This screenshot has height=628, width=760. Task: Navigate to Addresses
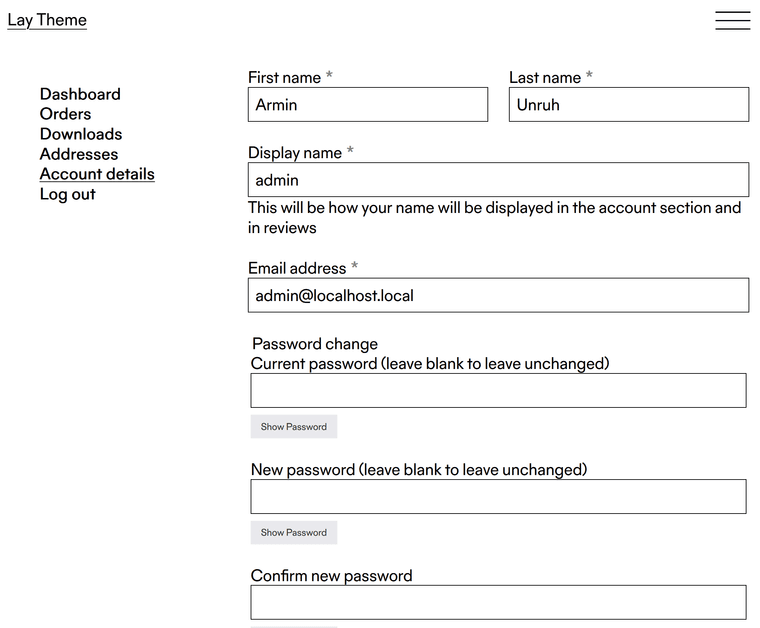[x=79, y=154]
